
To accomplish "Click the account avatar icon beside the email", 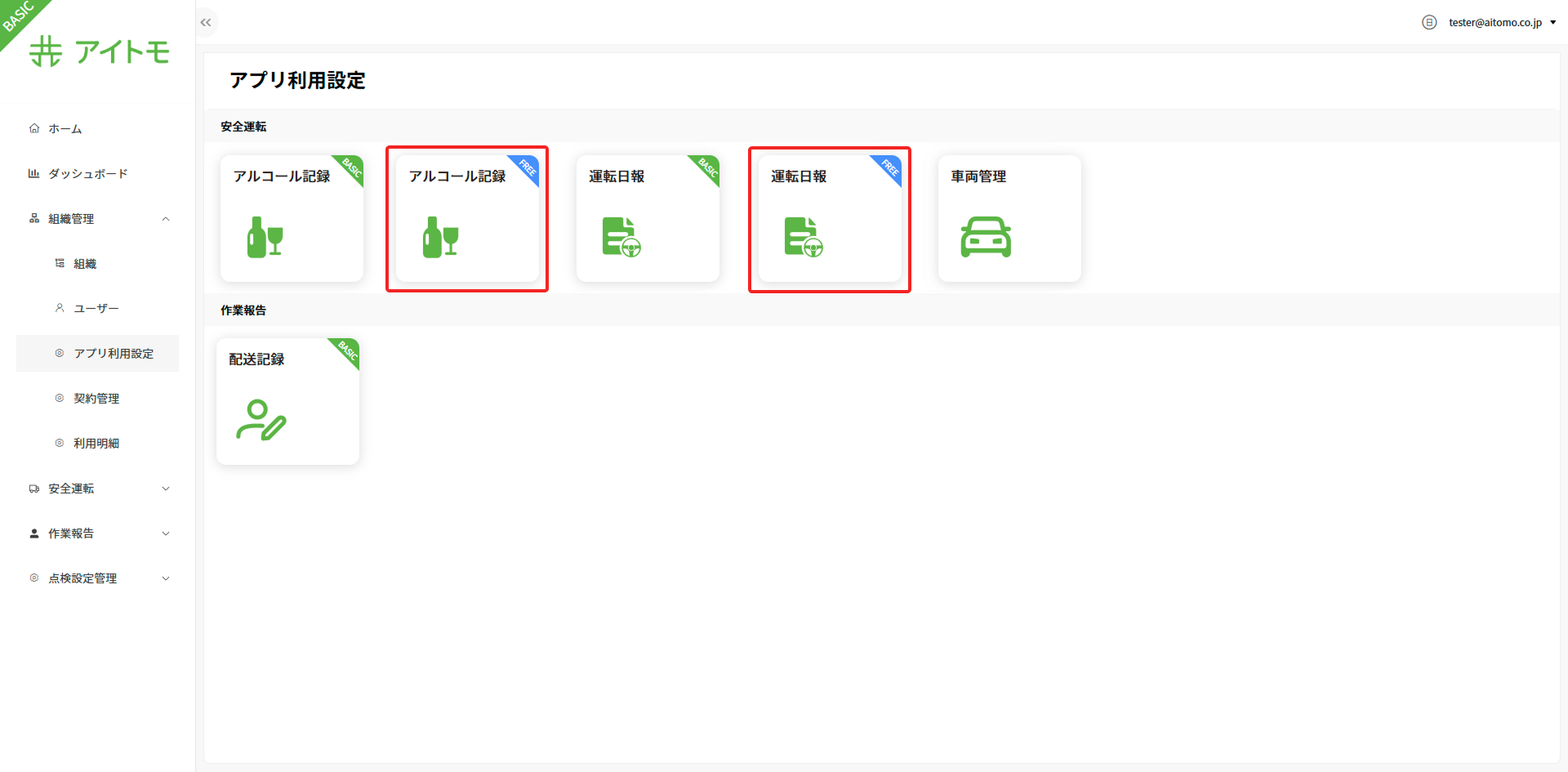I will [x=1429, y=23].
